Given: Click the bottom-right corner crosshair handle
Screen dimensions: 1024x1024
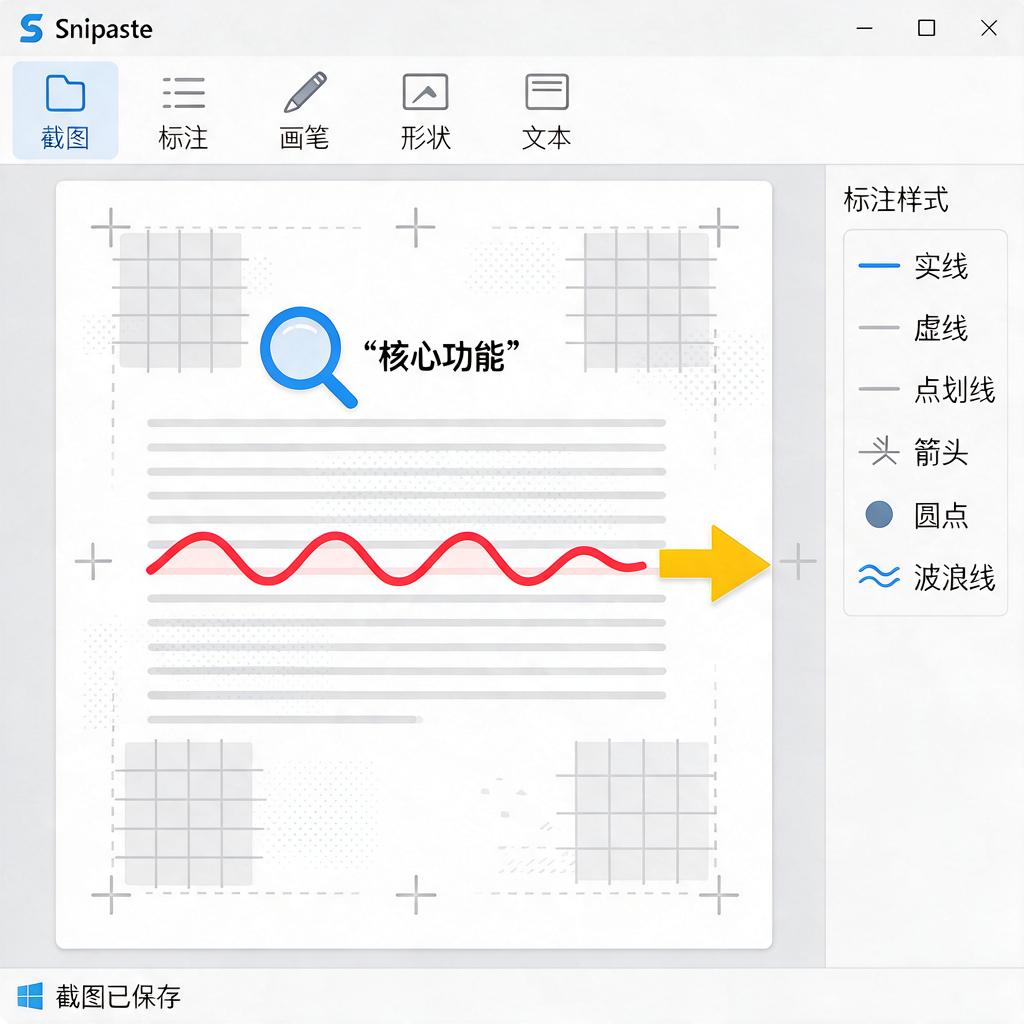Looking at the screenshot, I should click(718, 894).
